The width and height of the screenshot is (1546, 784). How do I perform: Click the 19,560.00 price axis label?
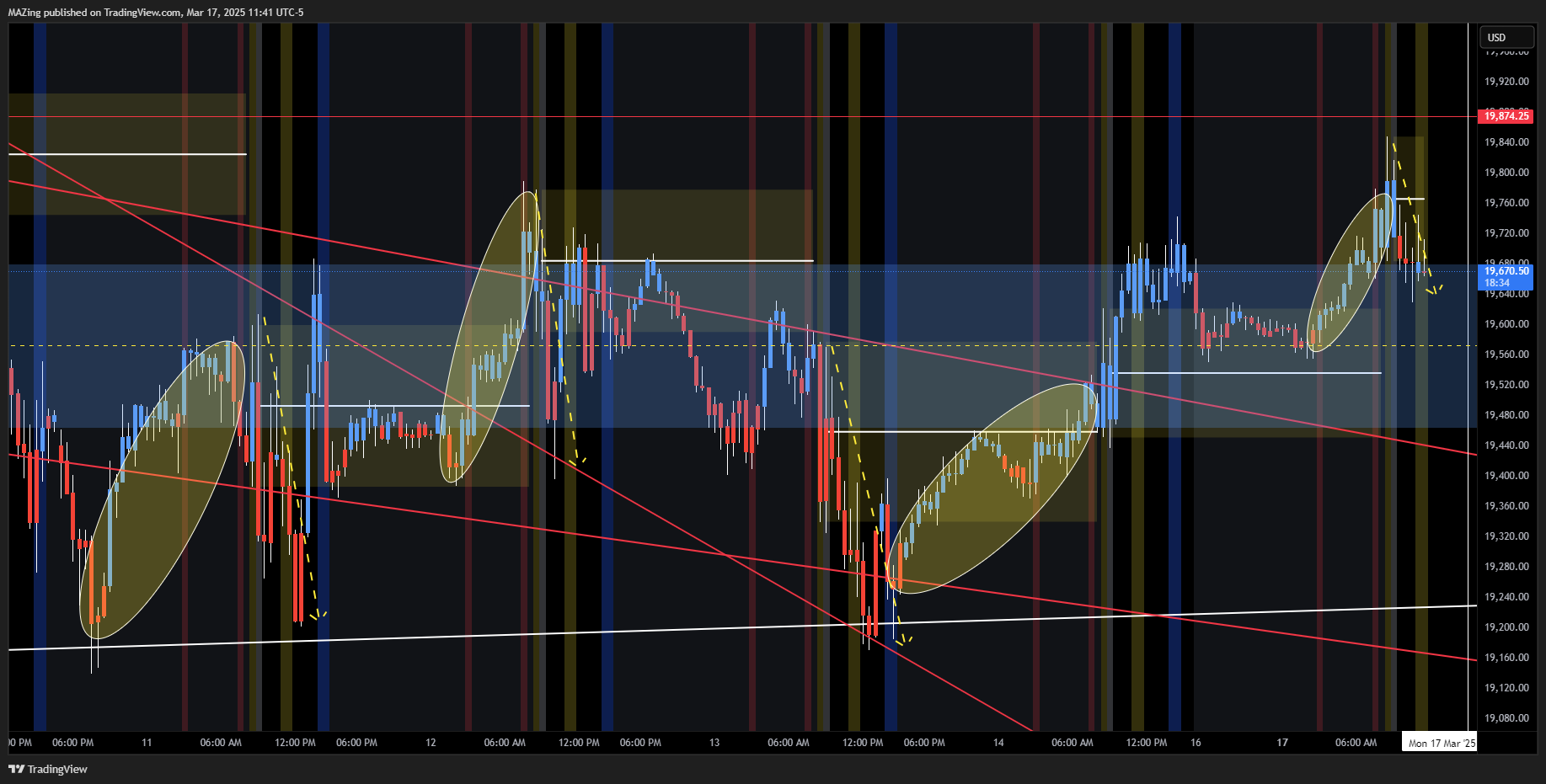coord(1506,355)
